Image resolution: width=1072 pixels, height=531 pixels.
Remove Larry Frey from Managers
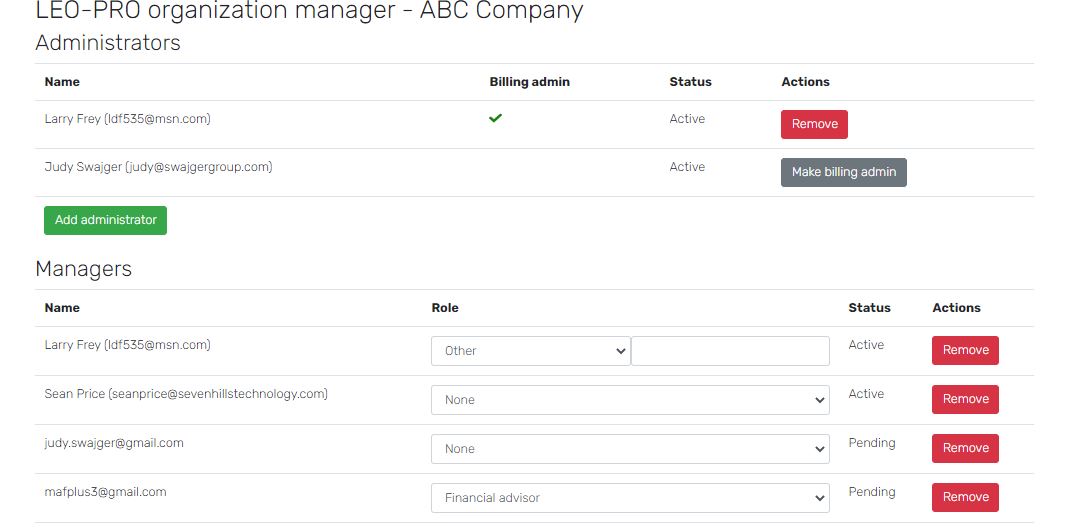(x=965, y=350)
